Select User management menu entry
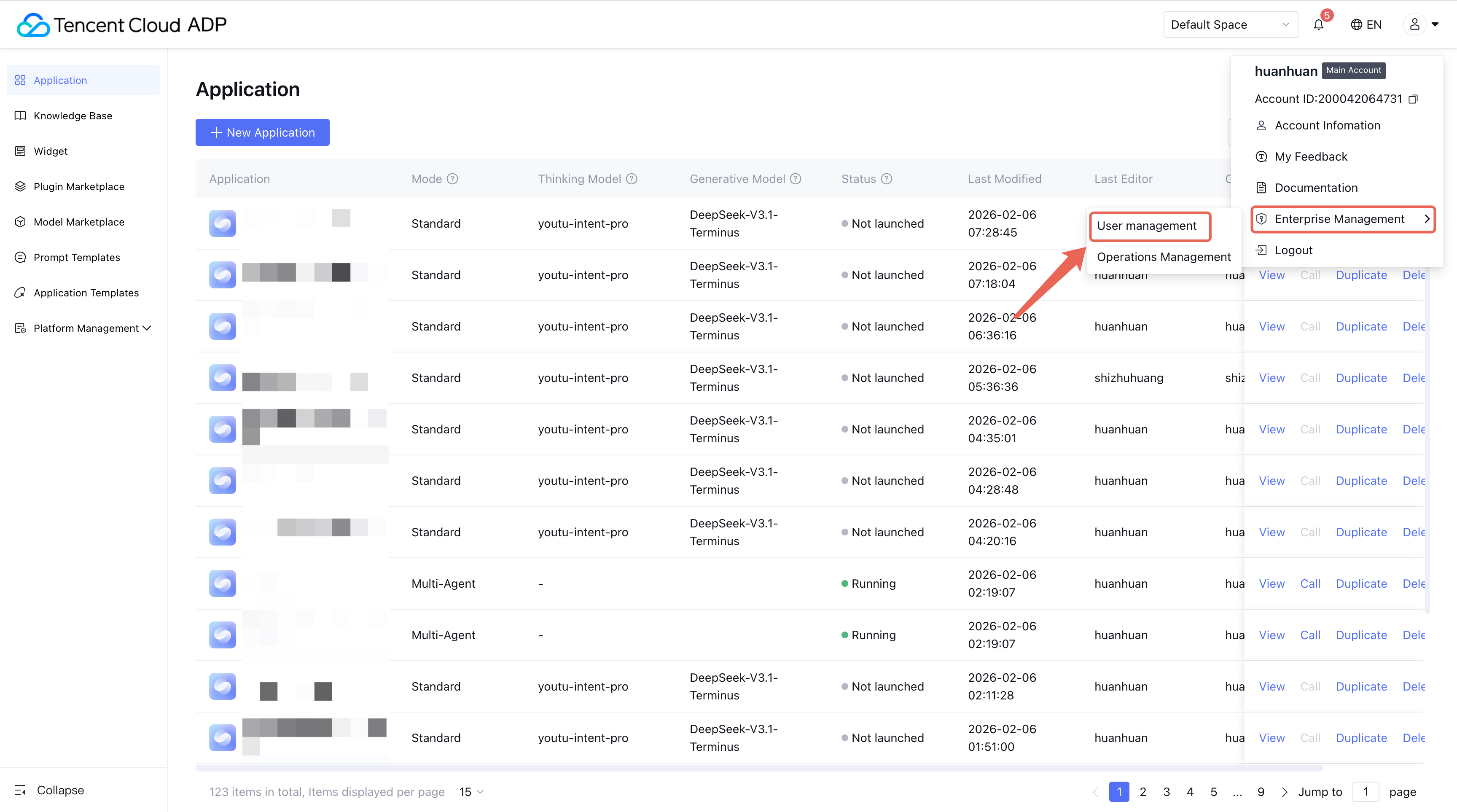 point(1146,226)
